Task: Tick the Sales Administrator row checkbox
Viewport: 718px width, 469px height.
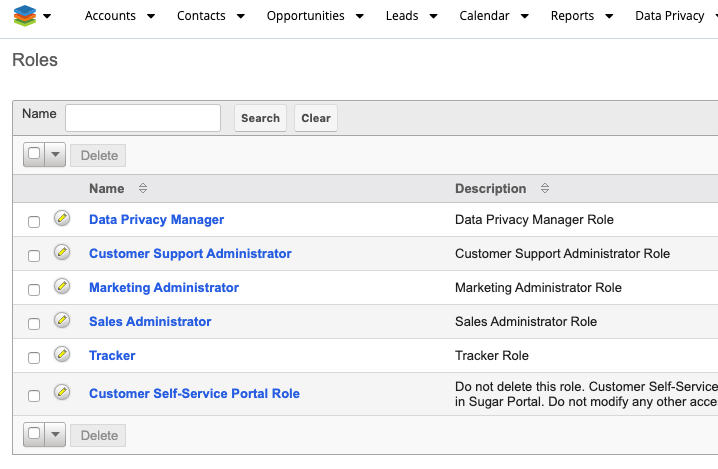Action: (x=34, y=323)
